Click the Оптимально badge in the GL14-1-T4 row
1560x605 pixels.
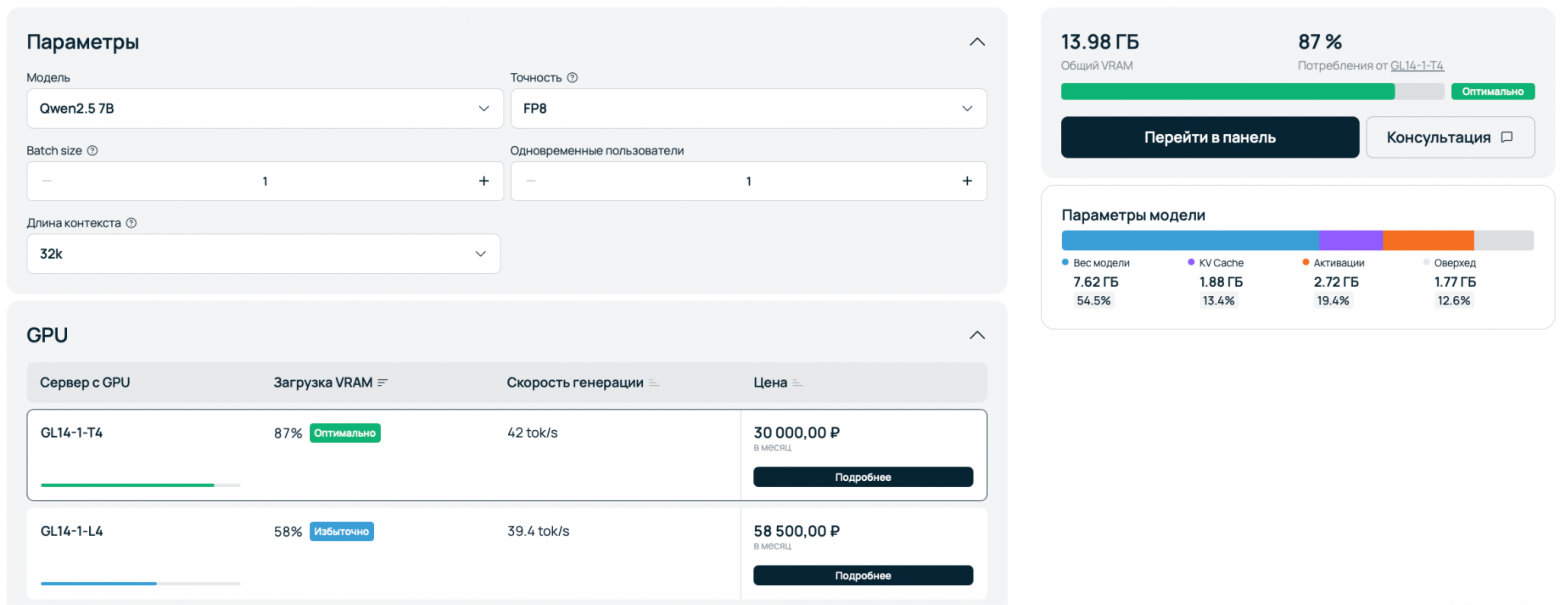345,433
